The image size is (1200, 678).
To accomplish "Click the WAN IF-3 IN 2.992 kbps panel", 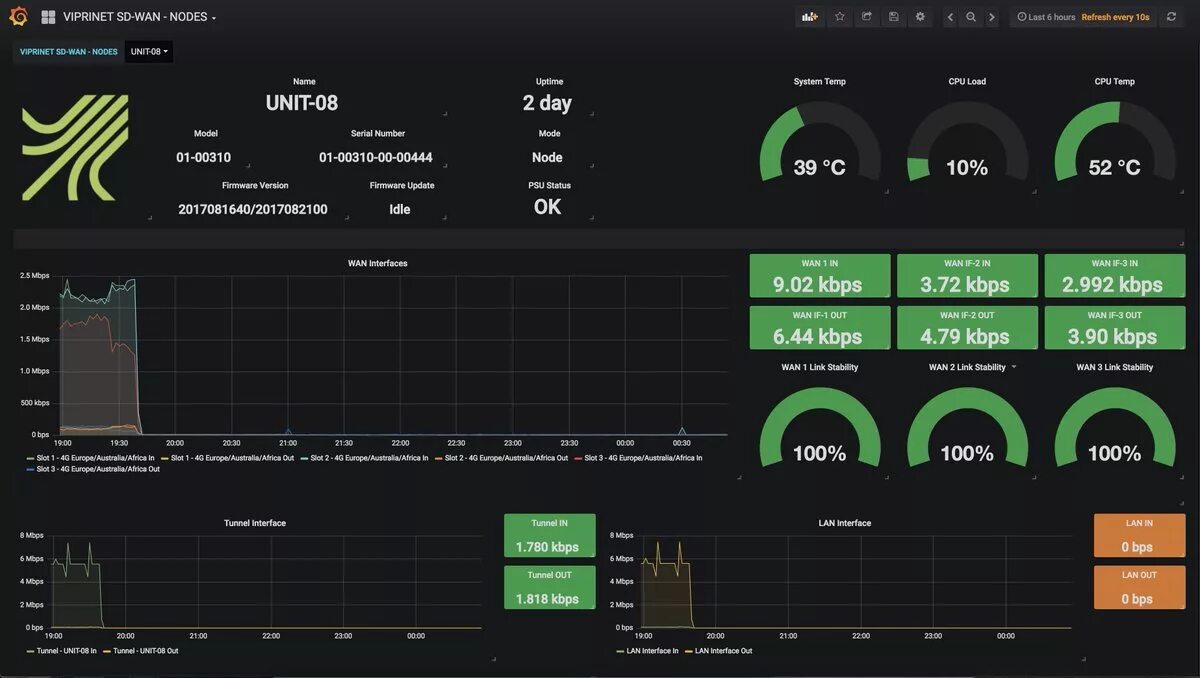I will (1115, 276).
